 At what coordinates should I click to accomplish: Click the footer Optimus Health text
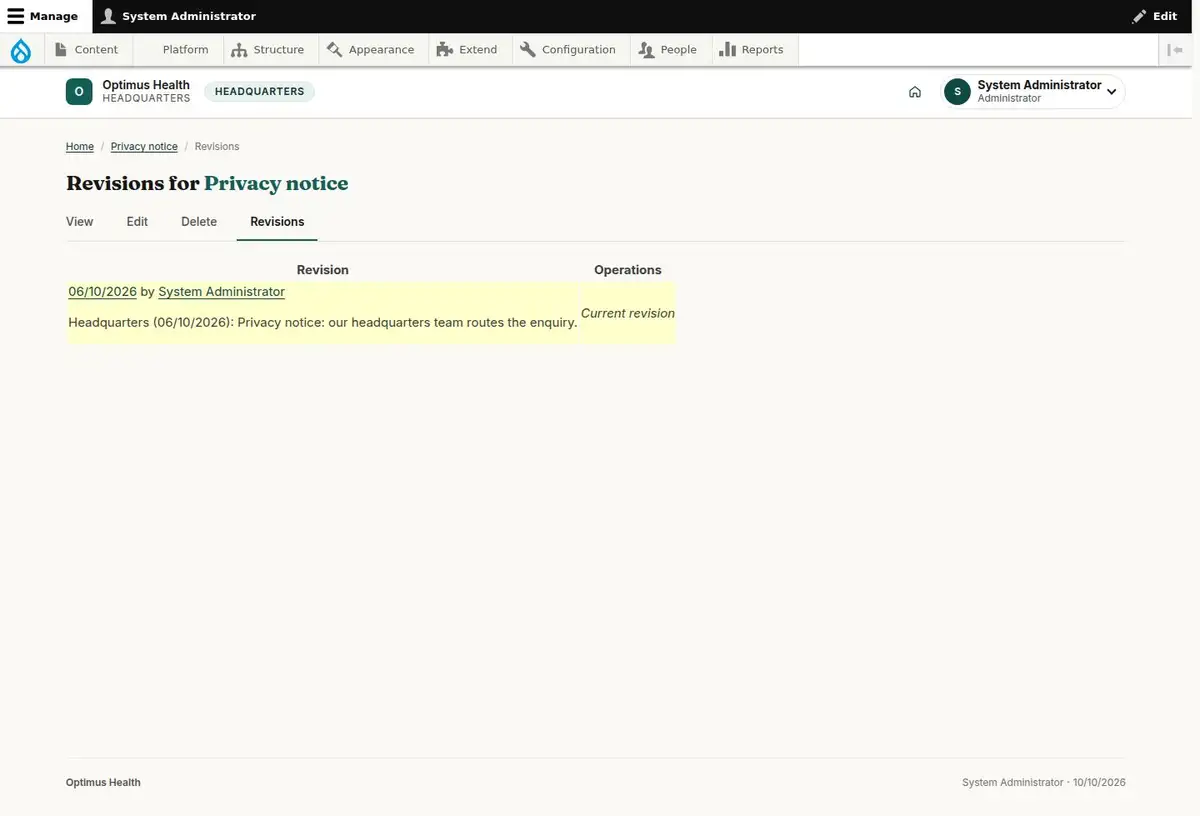pyautogui.click(x=103, y=783)
